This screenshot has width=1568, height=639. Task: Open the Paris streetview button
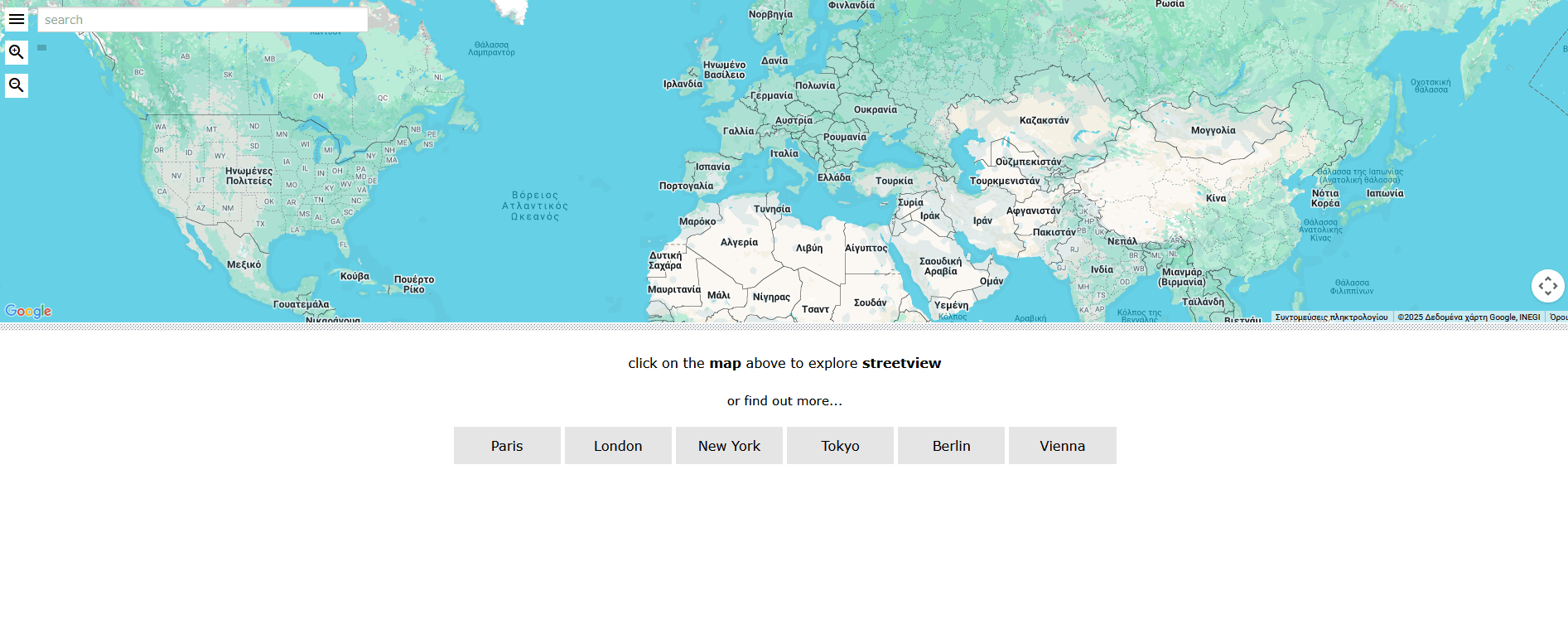pos(507,446)
